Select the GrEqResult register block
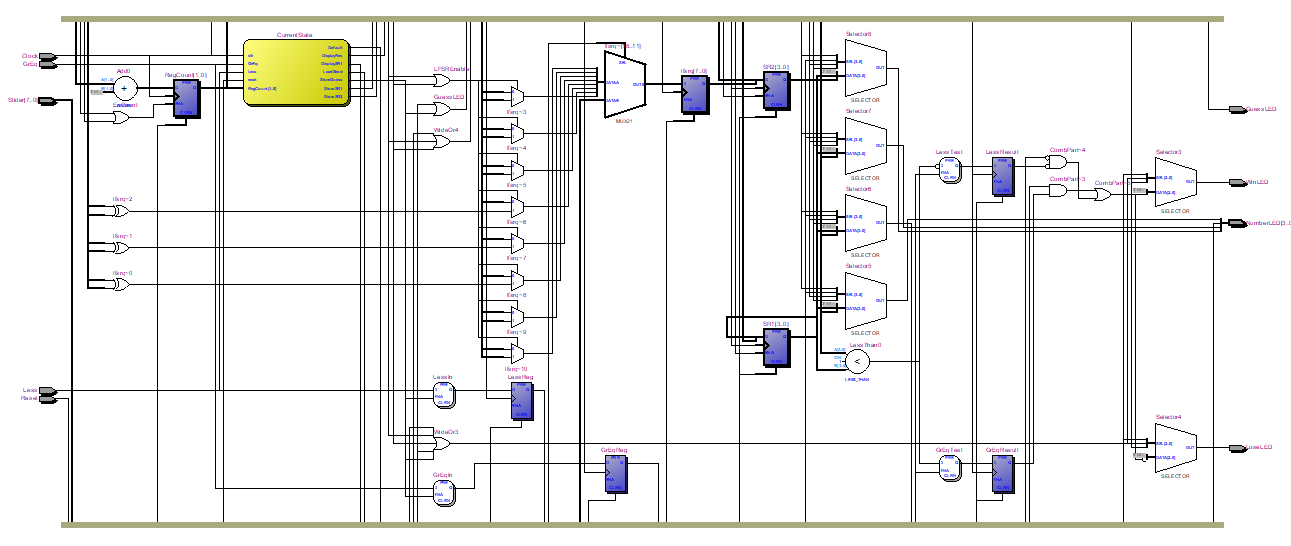The width and height of the screenshot is (1291, 546). click(1002, 473)
